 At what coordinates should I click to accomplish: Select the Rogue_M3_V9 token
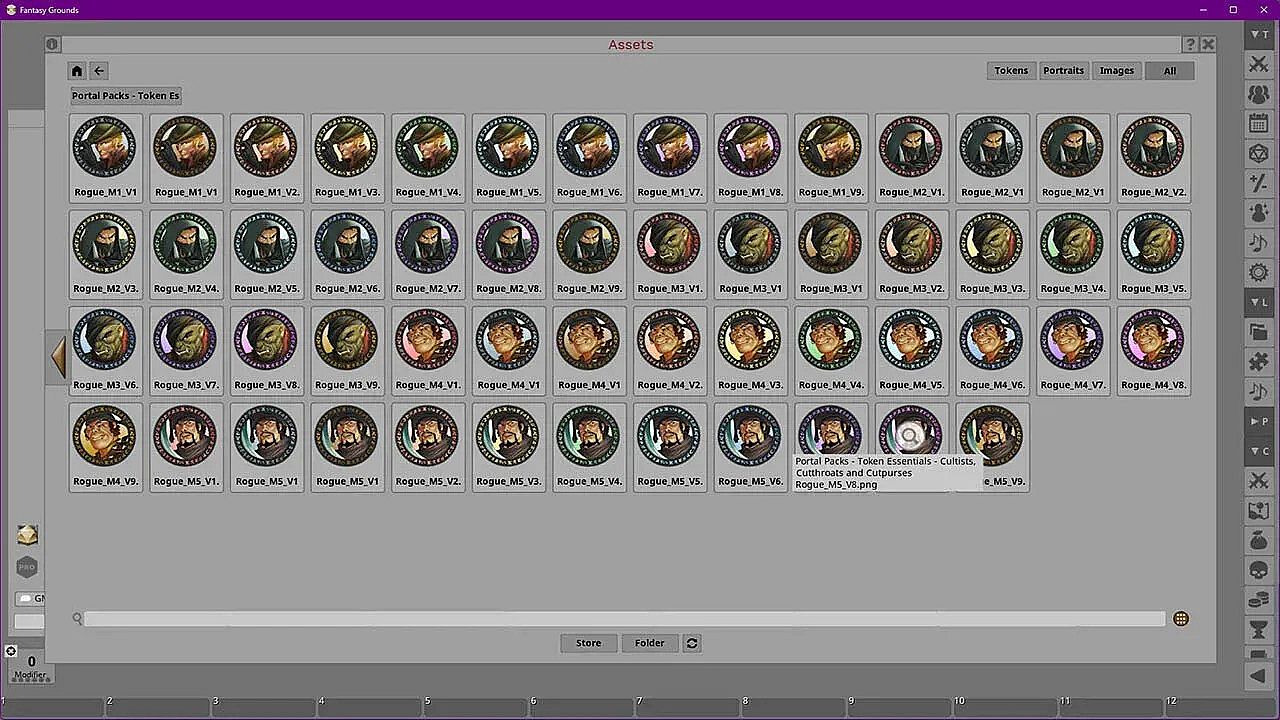click(347, 351)
